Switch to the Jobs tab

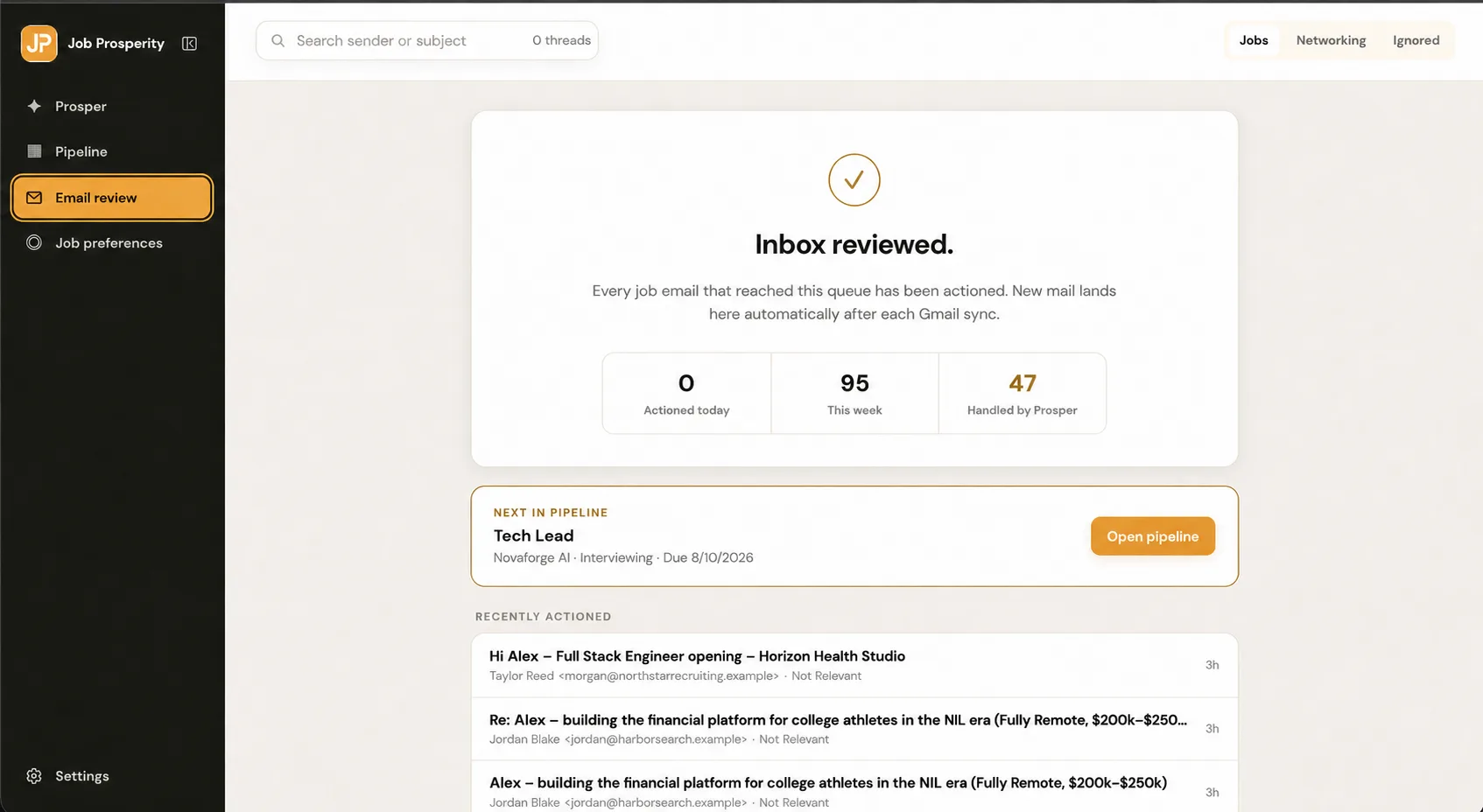click(x=1254, y=40)
